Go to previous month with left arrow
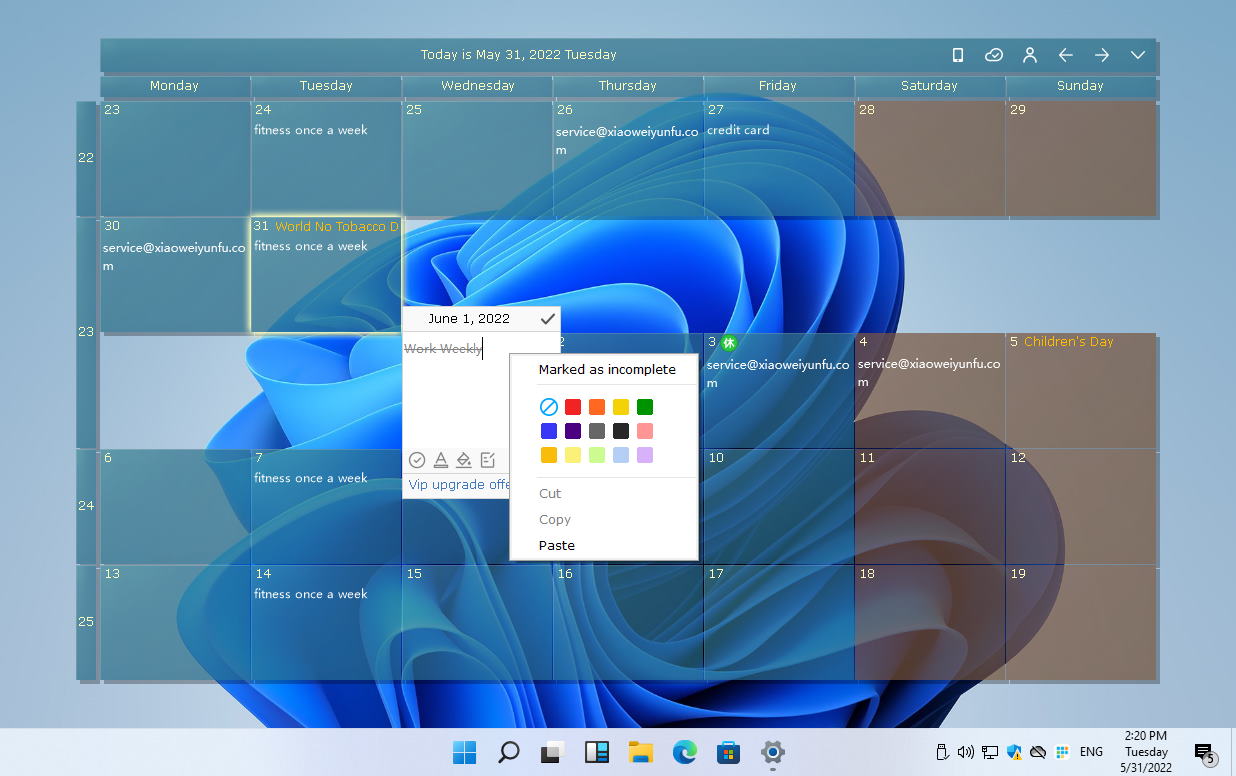Viewport: 1236px width, 776px height. point(1066,55)
